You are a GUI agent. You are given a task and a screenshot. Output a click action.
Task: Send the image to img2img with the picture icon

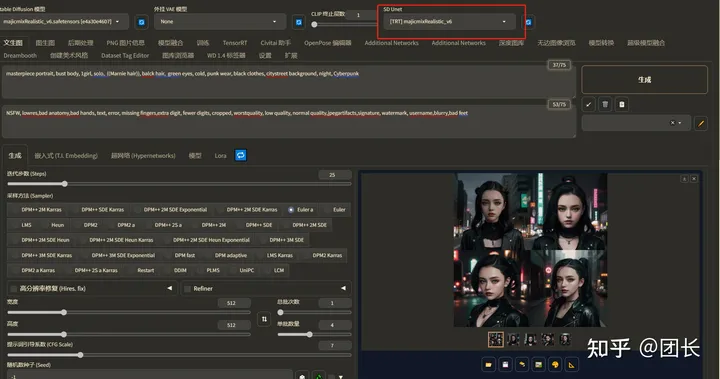pos(538,365)
